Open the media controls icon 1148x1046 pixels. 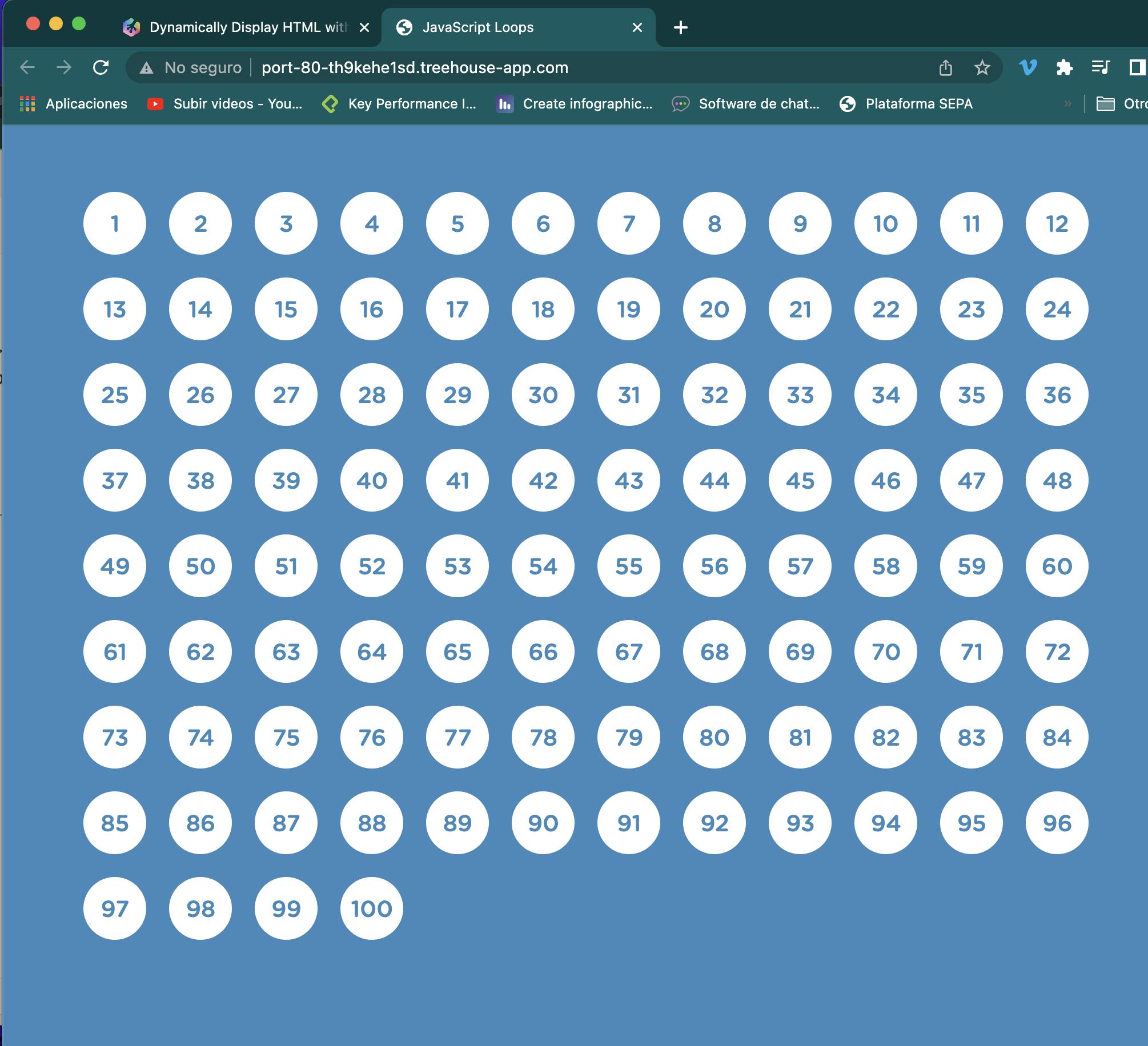[1100, 67]
